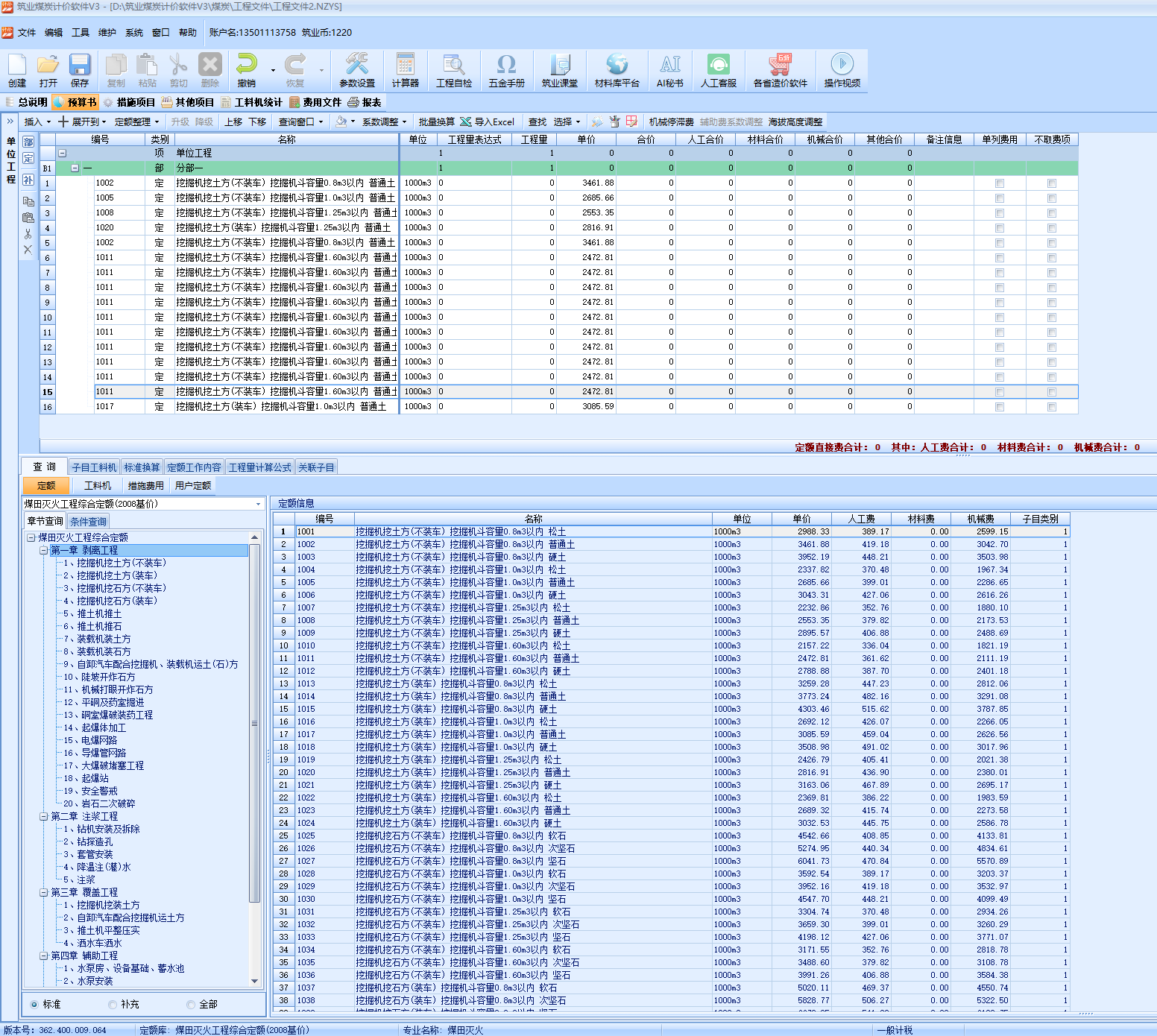Select the 标准 radio button
This screenshot has width=1157, height=1036.
34,1004
